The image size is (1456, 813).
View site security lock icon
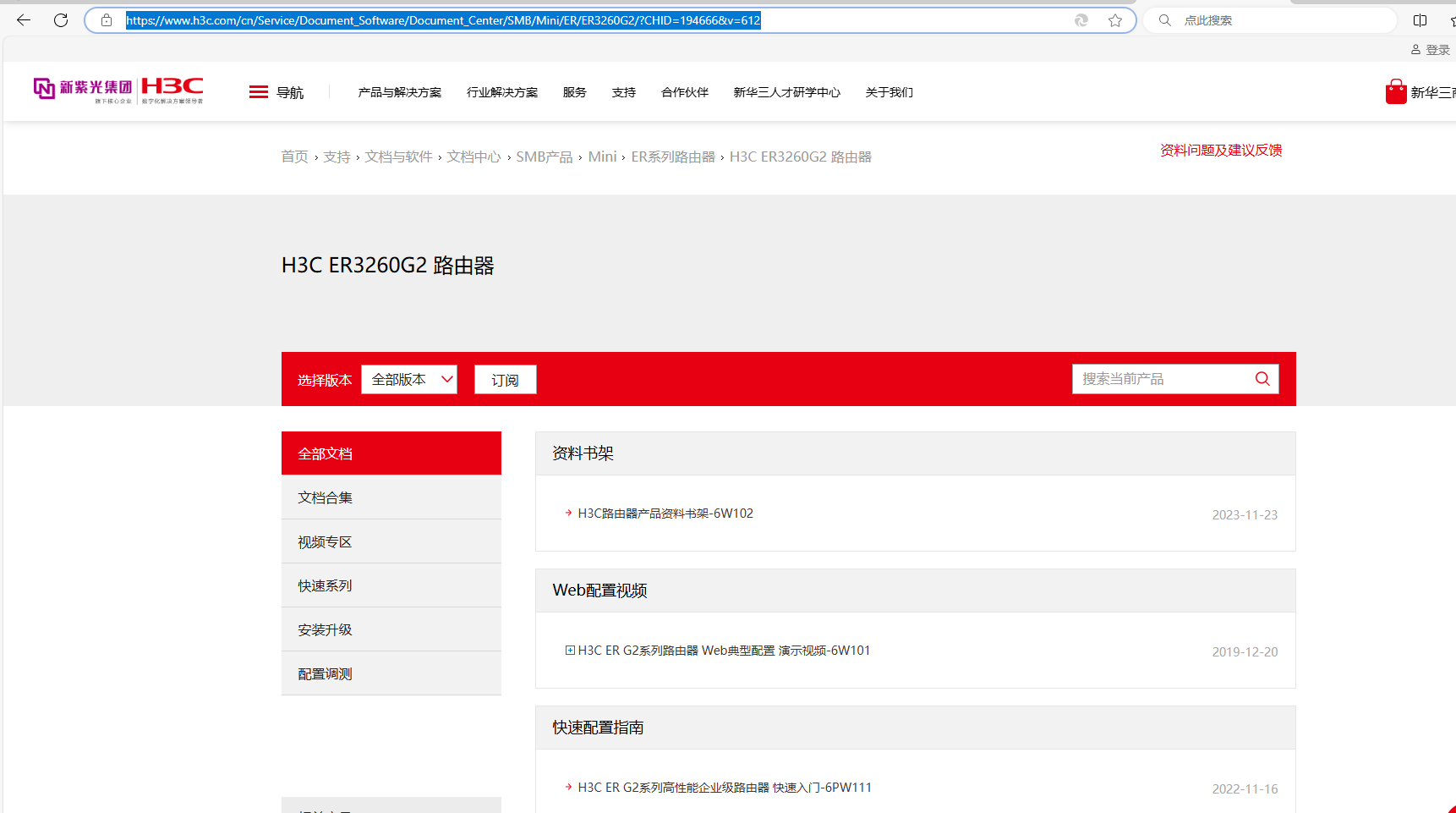[x=107, y=20]
